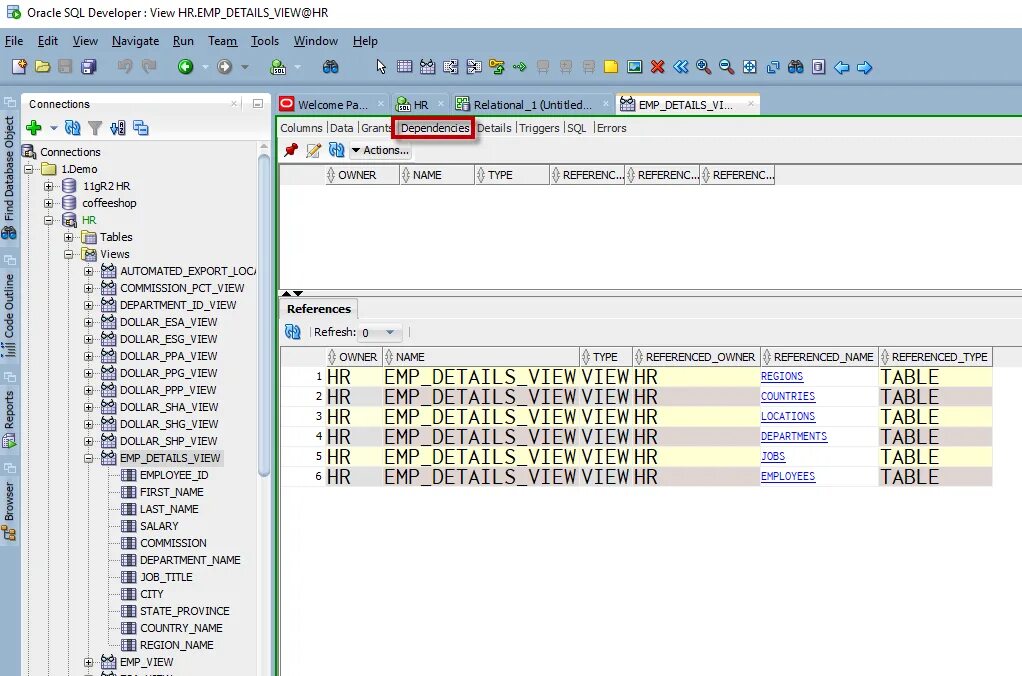This screenshot has height=676, width=1022.
Task: Click the green Back navigation arrow
Action: click(186, 66)
